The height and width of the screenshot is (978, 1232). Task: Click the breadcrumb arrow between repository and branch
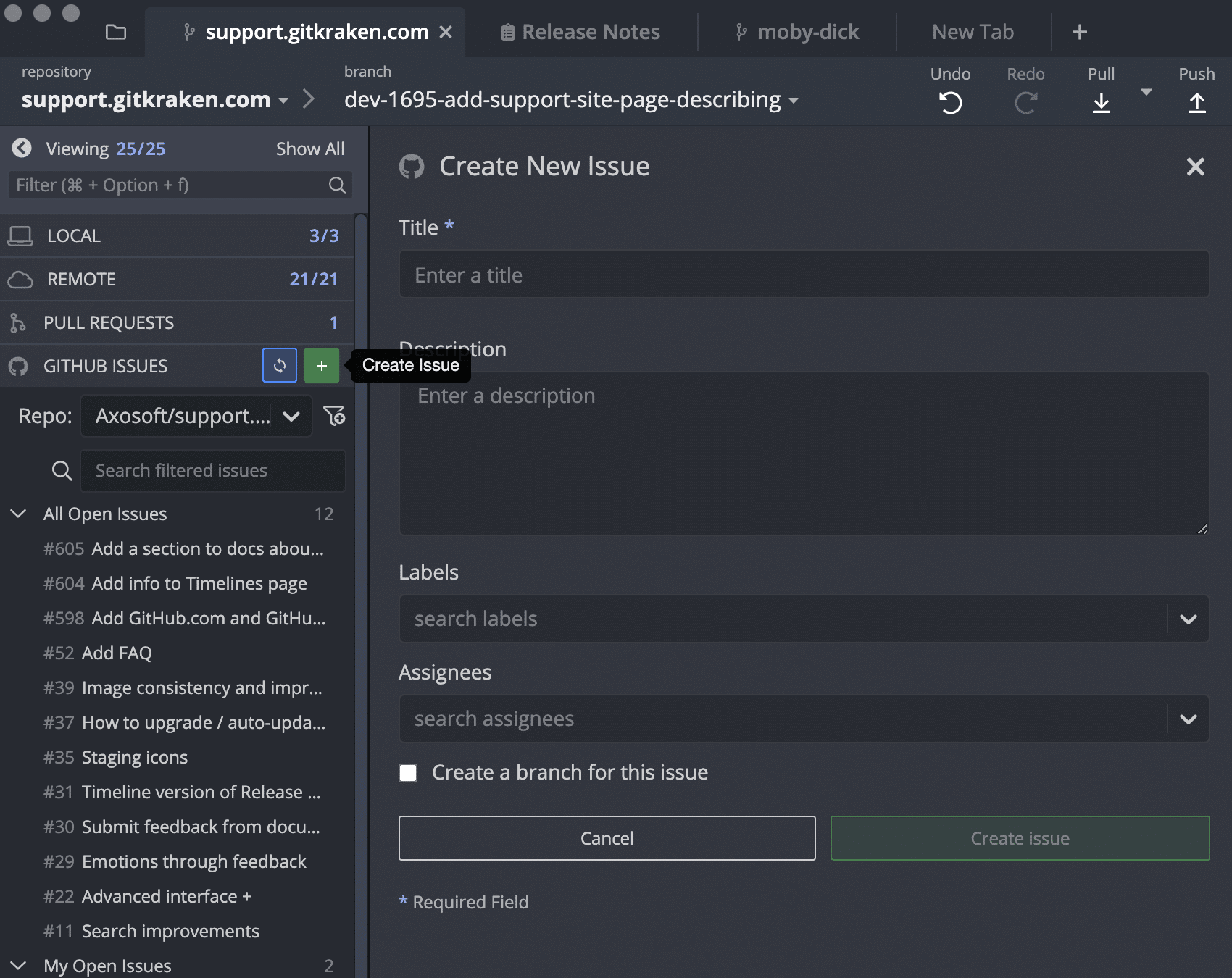(x=309, y=99)
